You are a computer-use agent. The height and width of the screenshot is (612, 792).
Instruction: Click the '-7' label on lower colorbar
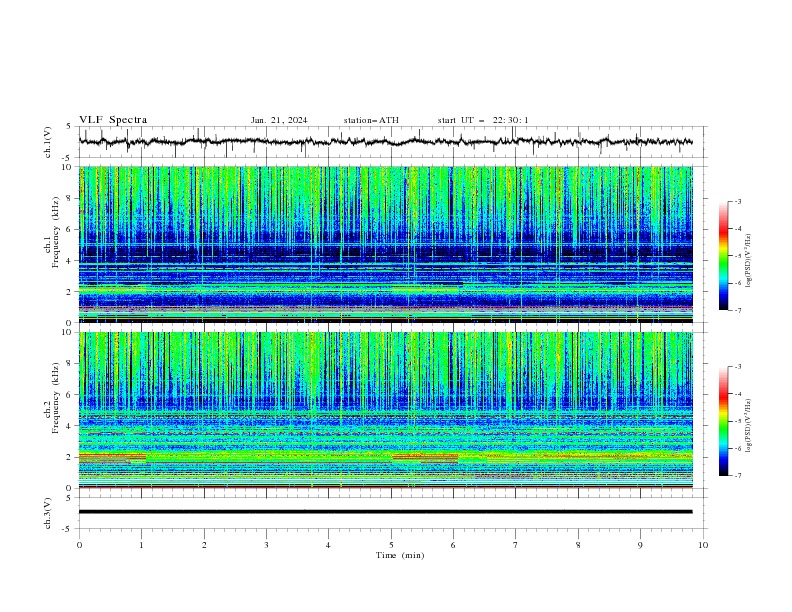point(737,476)
